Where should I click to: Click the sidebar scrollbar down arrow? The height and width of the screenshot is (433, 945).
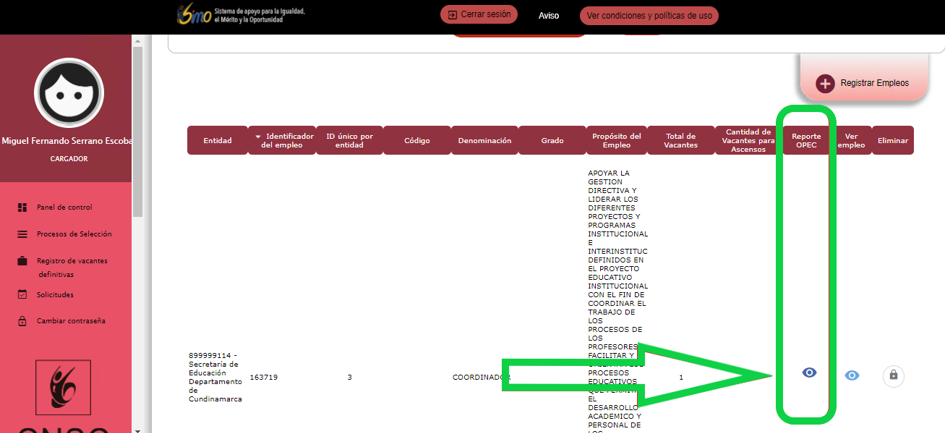pyautogui.click(x=138, y=428)
